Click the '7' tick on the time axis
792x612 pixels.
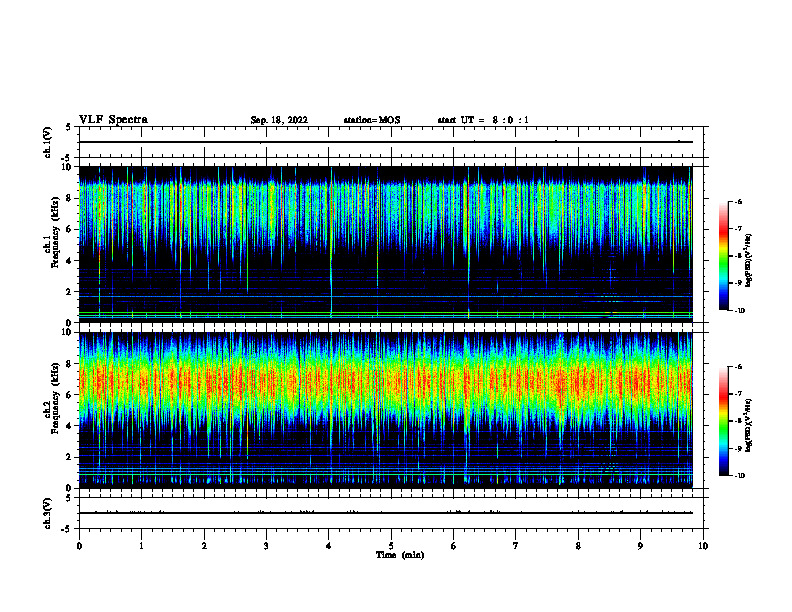pyautogui.click(x=516, y=546)
